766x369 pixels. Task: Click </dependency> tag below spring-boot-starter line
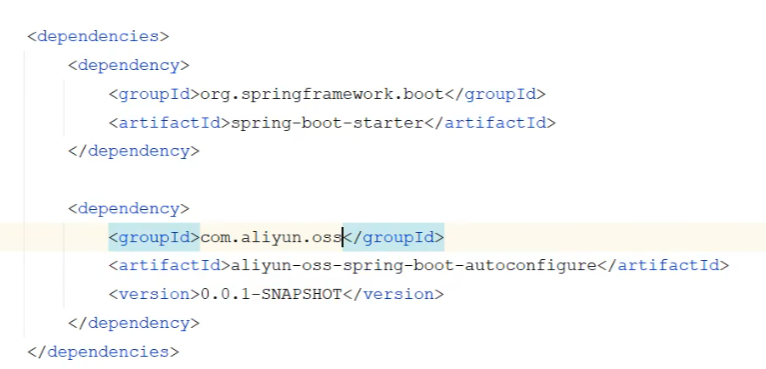134,152
